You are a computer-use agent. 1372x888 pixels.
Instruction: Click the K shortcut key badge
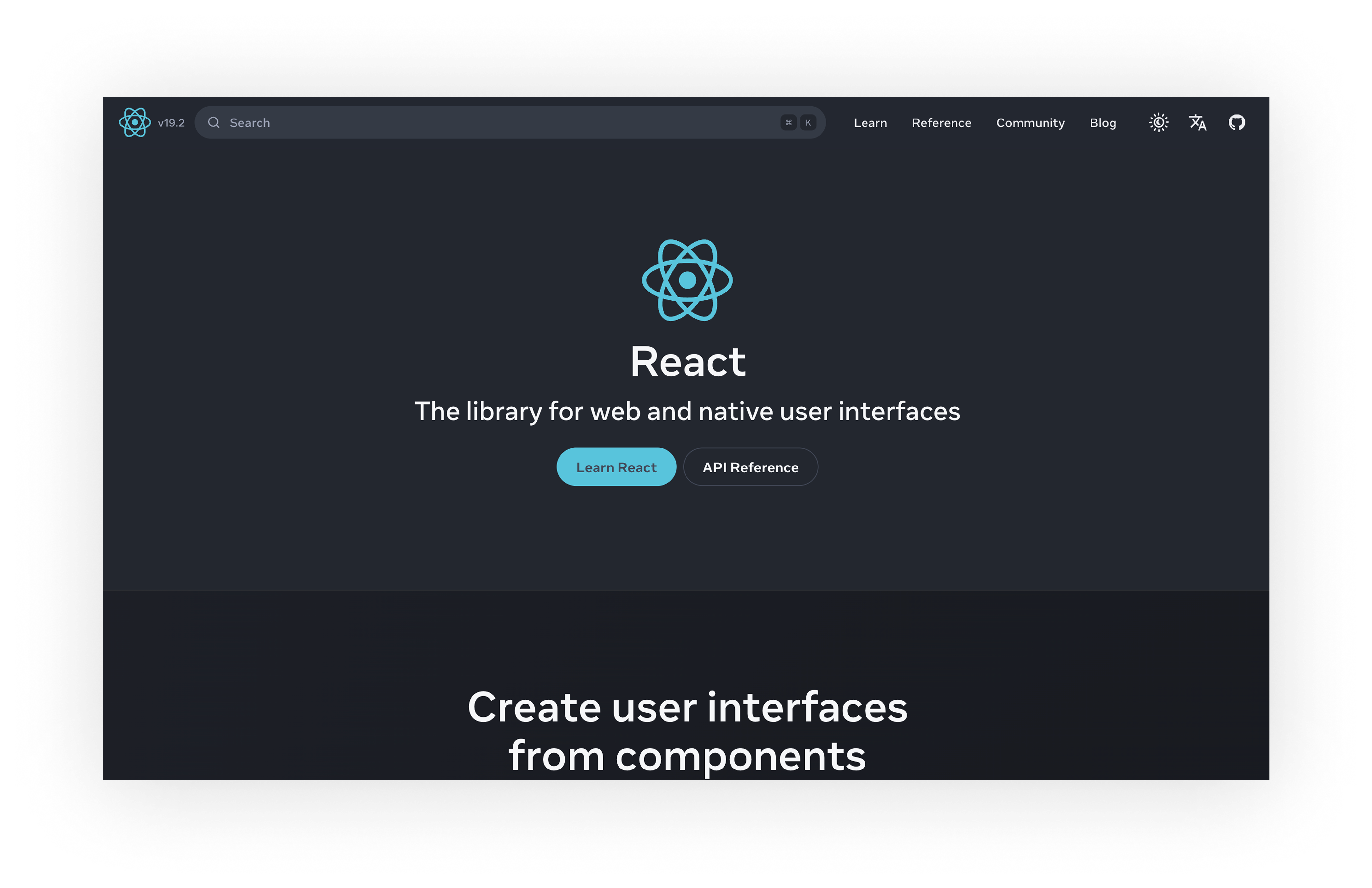(x=808, y=122)
